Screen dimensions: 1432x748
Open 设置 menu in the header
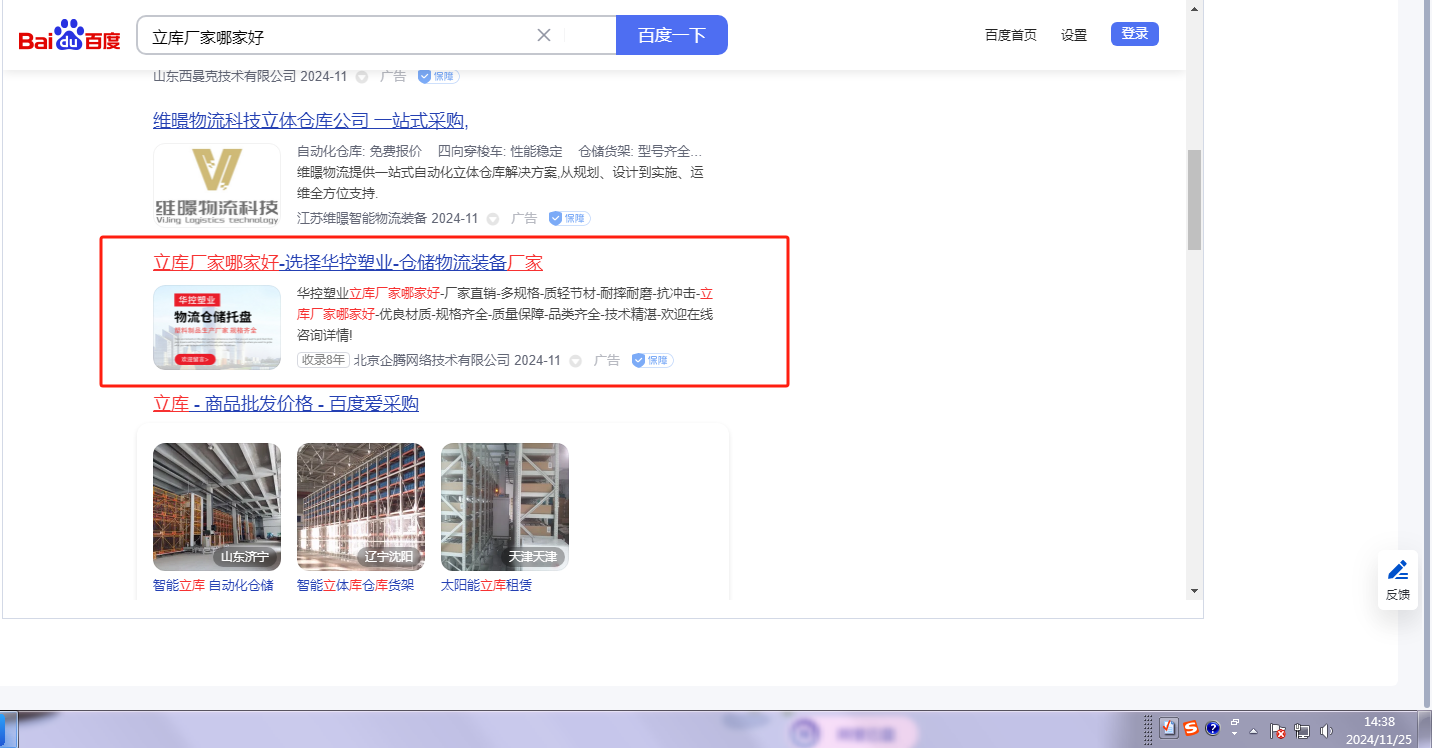tap(1074, 35)
